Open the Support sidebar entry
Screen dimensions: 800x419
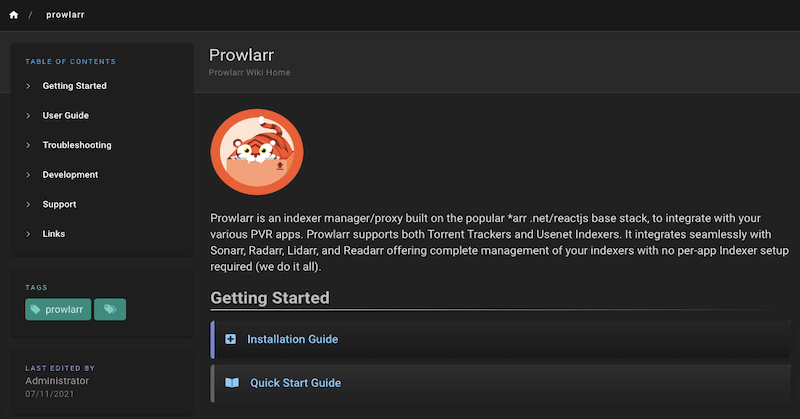coord(59,205)
